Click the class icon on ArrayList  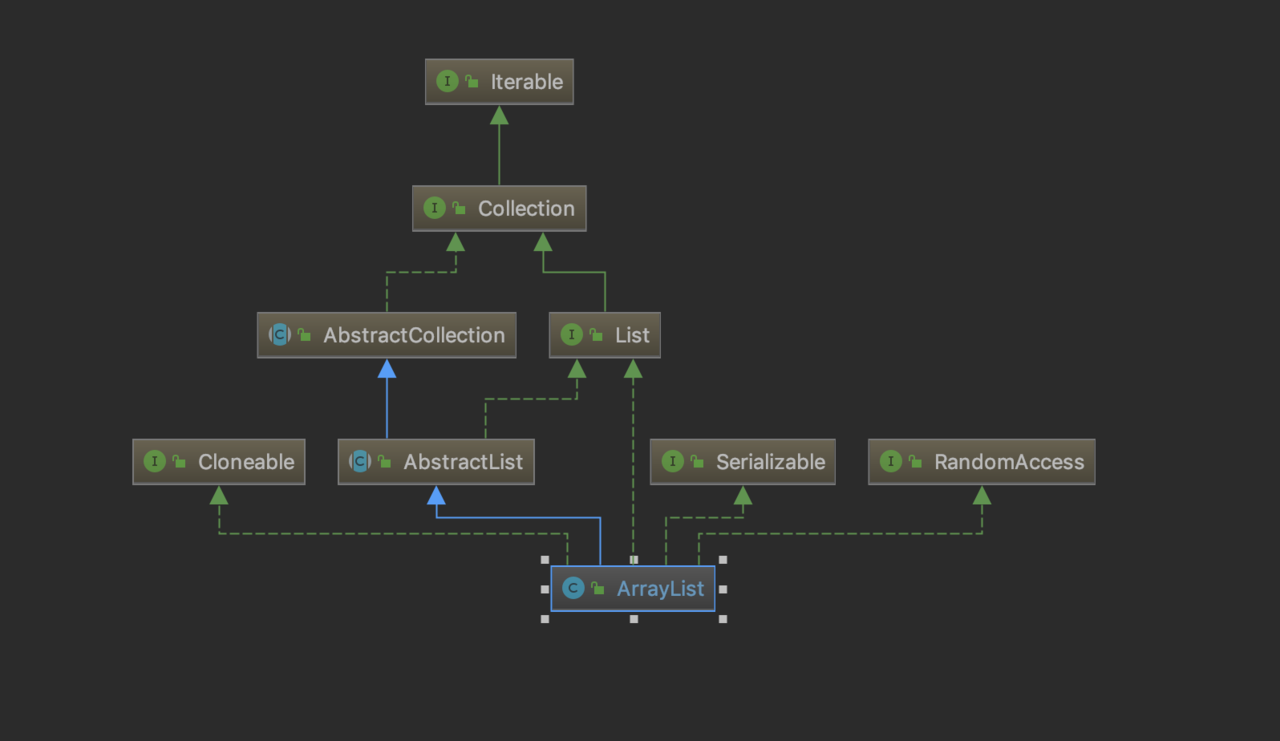pyautogui.click(x=573, y=588)
